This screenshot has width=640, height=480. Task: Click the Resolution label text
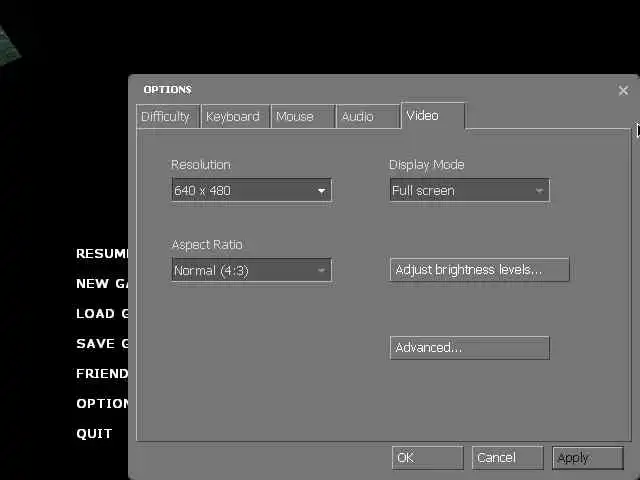click(201, 164)
